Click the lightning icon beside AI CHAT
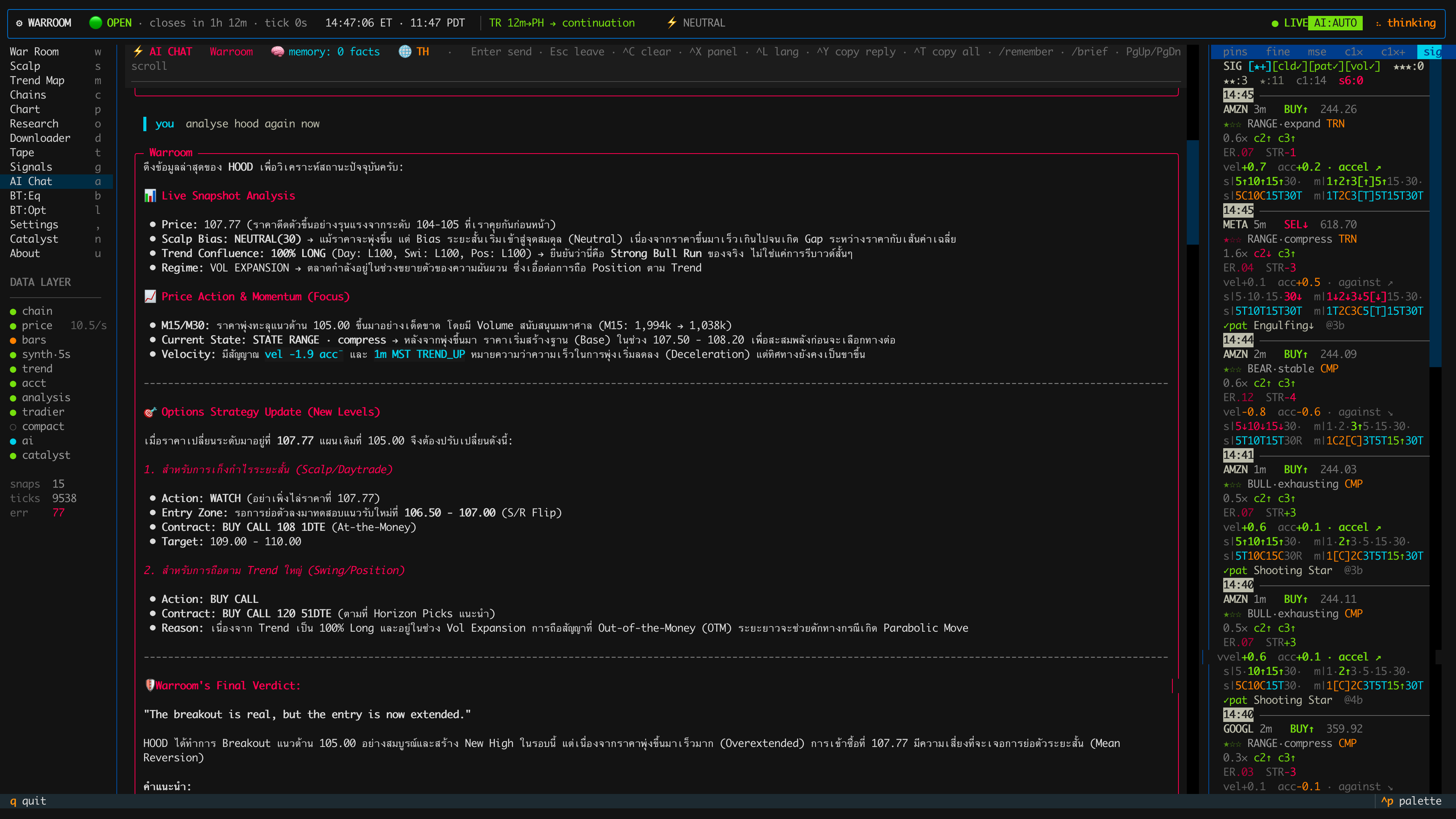Screen dimensions: 1456x819 click(x=138, y=52)
